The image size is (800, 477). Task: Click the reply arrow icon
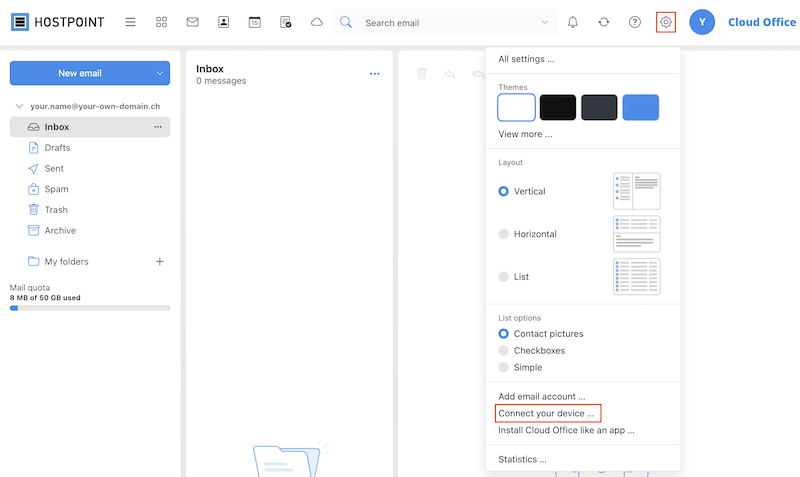[449, 74]
